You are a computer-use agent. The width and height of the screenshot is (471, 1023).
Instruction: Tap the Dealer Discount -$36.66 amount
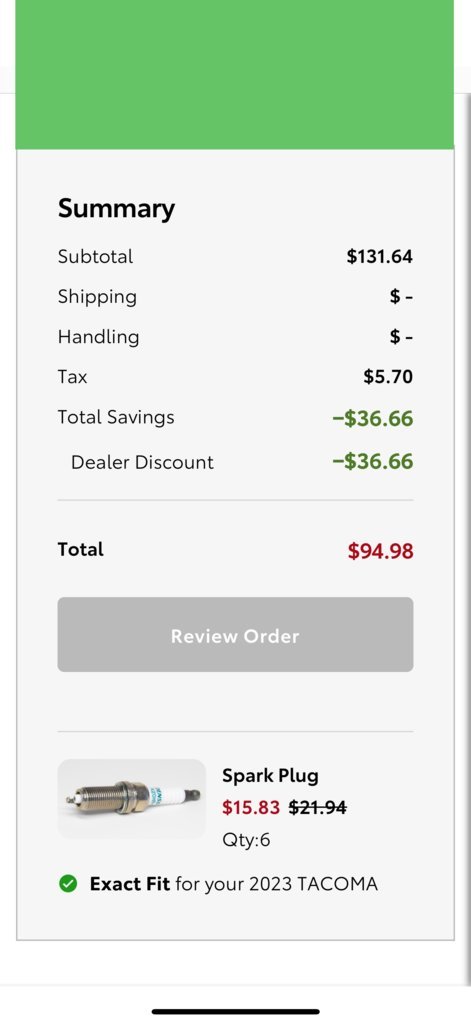pyautogui.click(x=373, y=462)
